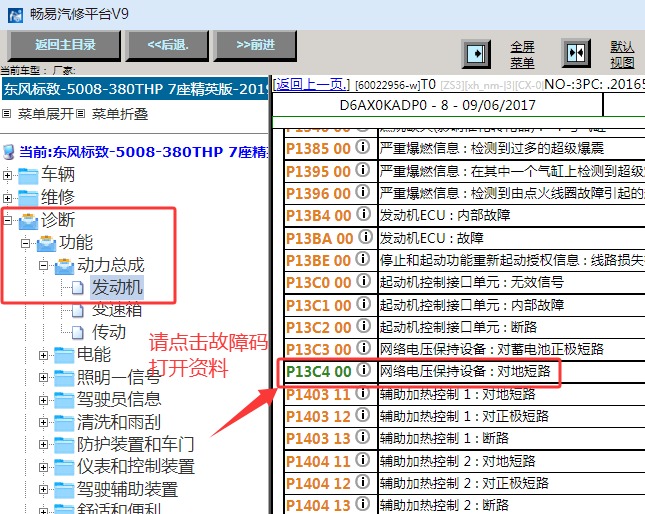Click the current vehicle computer icon
The width and height of the screenshot is (645, 514).
9,152
